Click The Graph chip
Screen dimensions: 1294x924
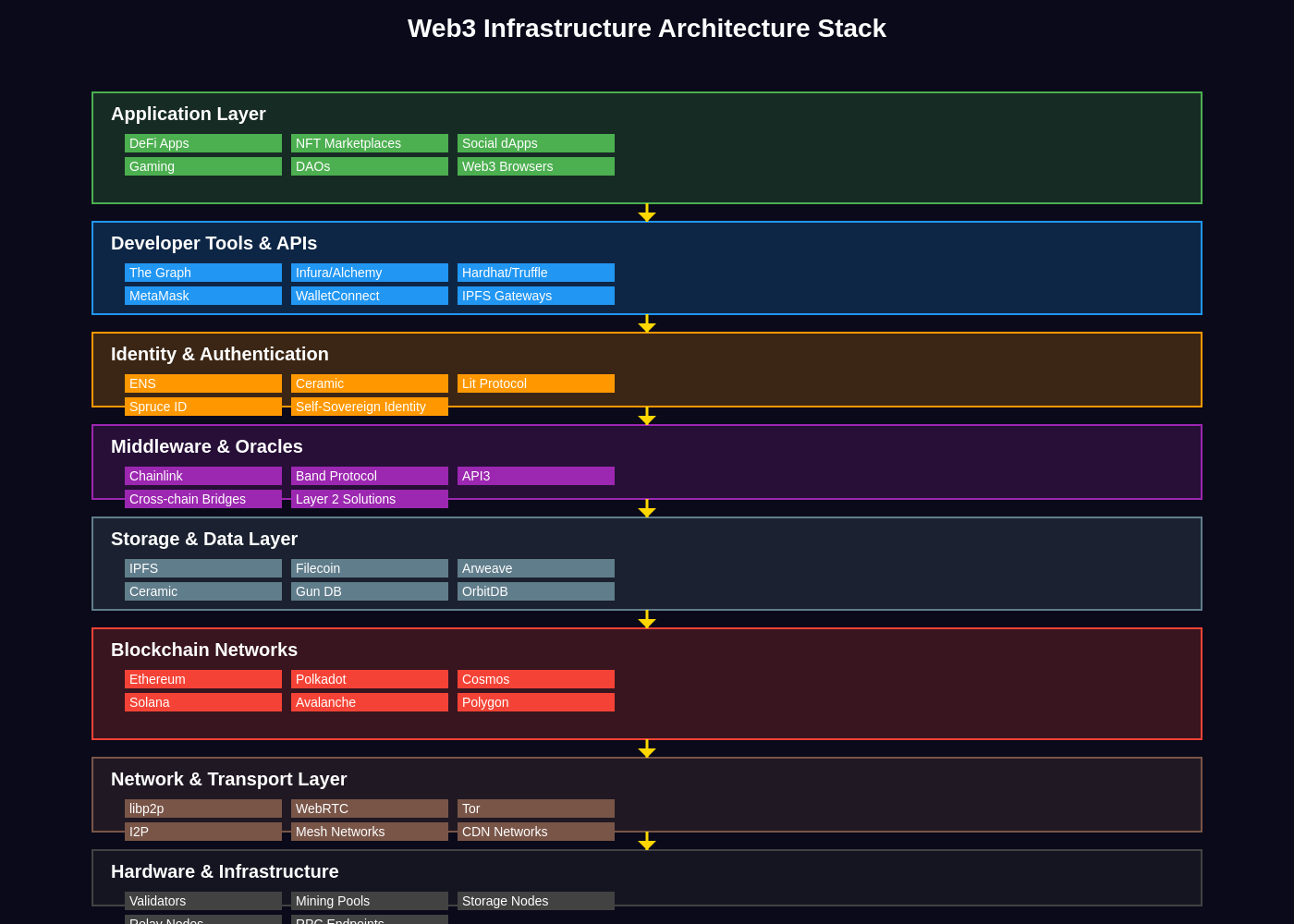click(x=203, y=273)
